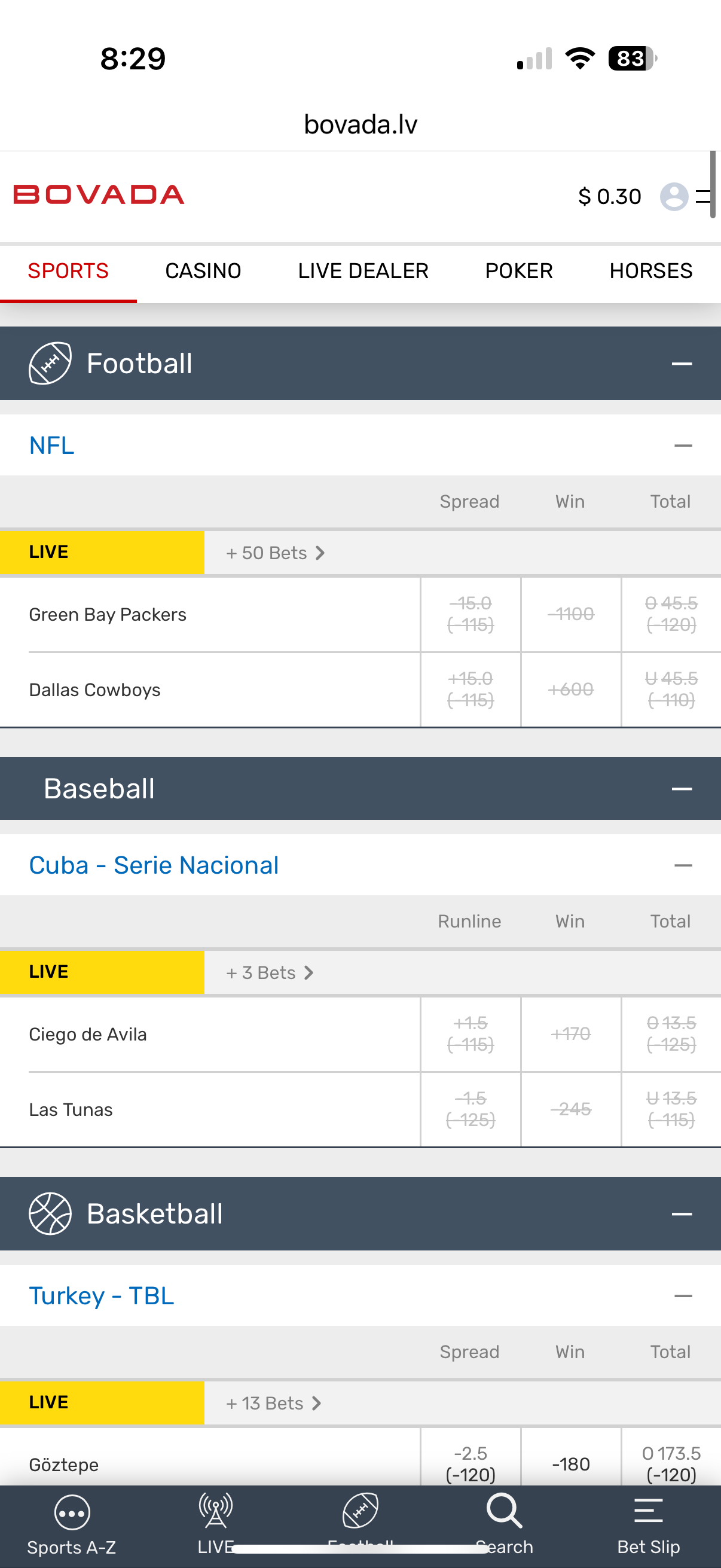Collapse the NFL league section
This screenshot has width=721, height=1568.
[x=683, y=446]
